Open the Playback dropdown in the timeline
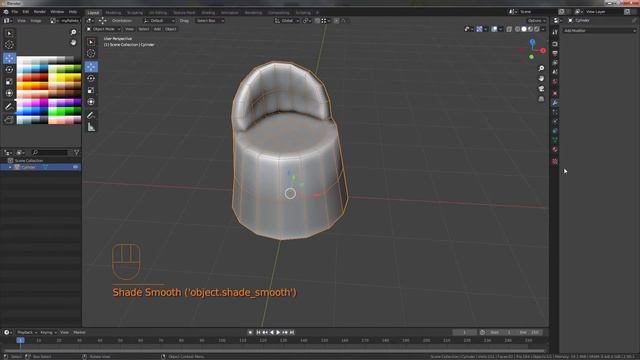The height and width of the screenshot is (360, 640). click(x=27, y=332)
